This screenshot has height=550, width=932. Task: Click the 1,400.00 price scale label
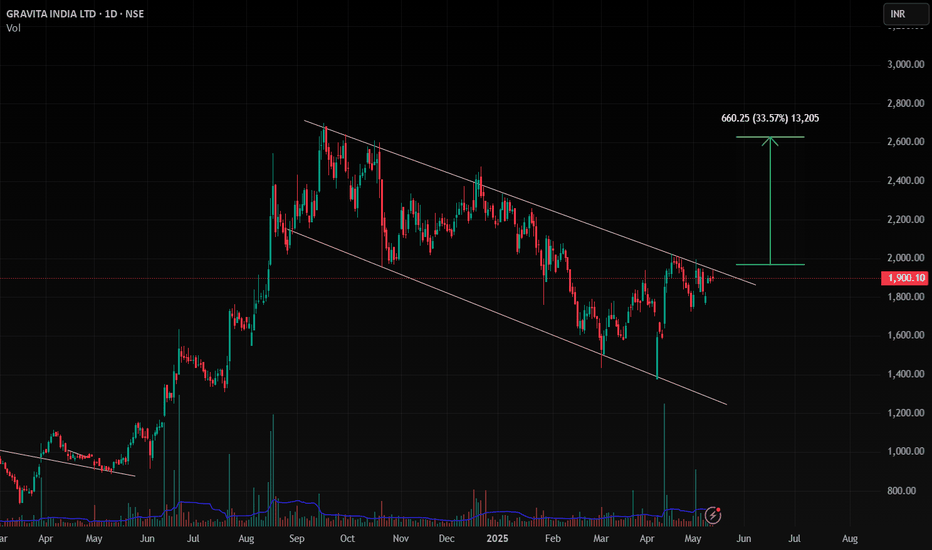pos(905,374)
